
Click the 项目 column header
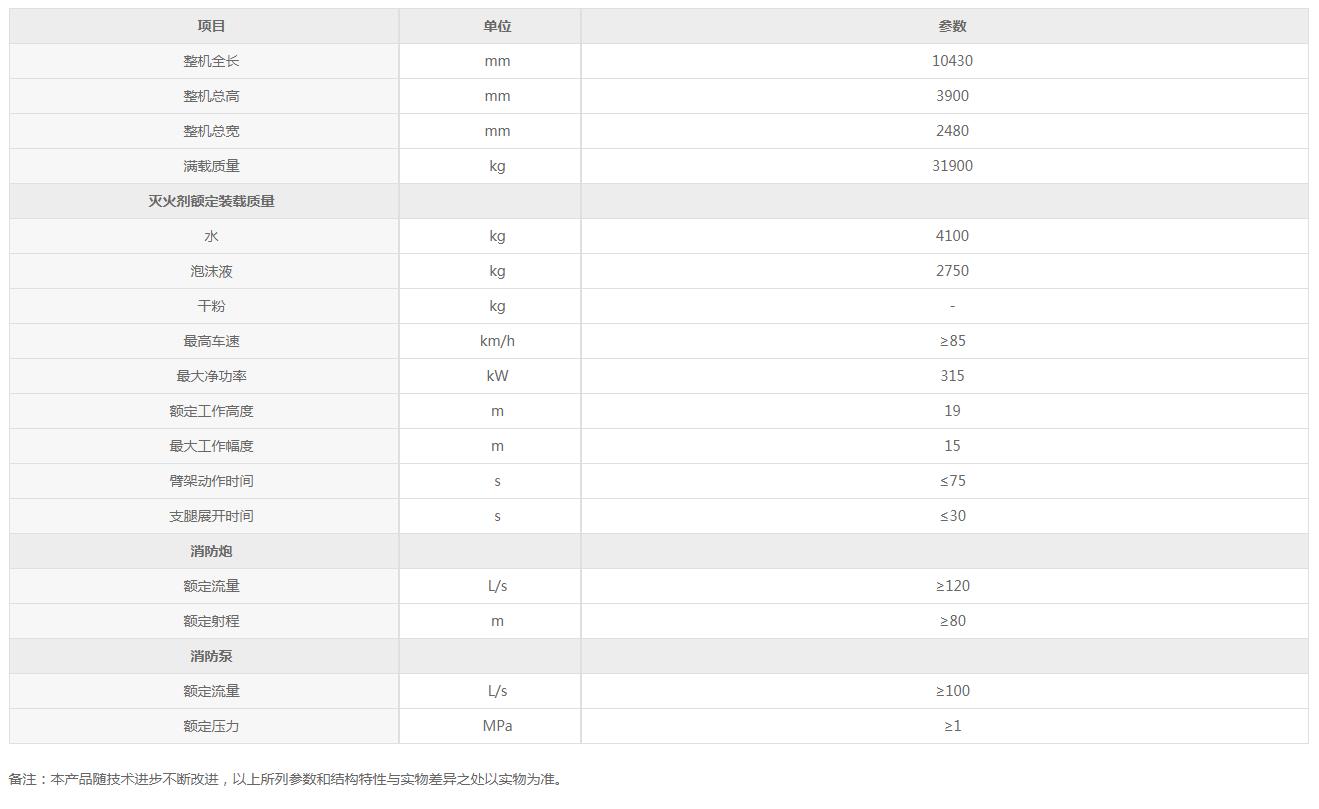(211, 26)
